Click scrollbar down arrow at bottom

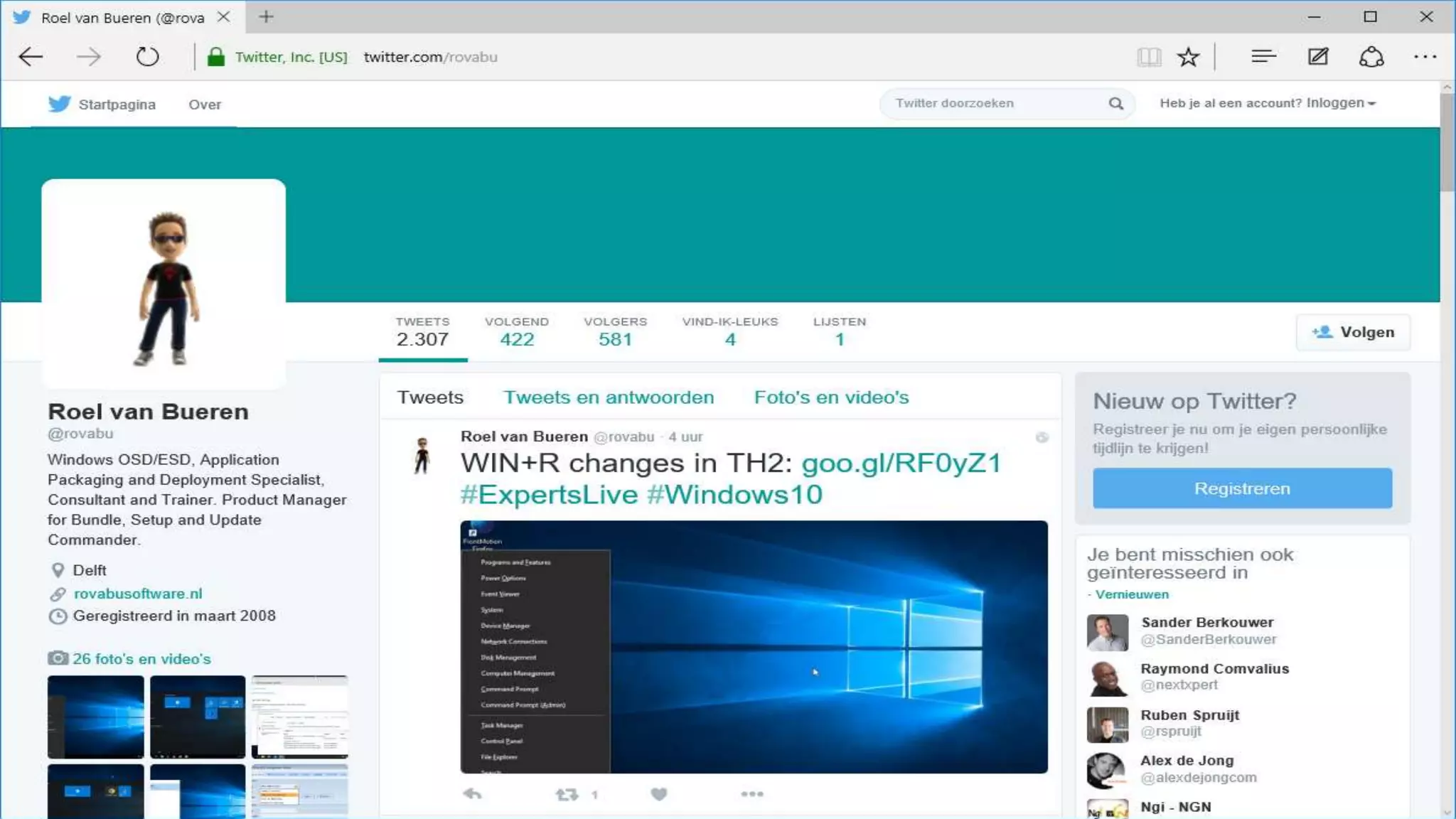(1447, 812)
